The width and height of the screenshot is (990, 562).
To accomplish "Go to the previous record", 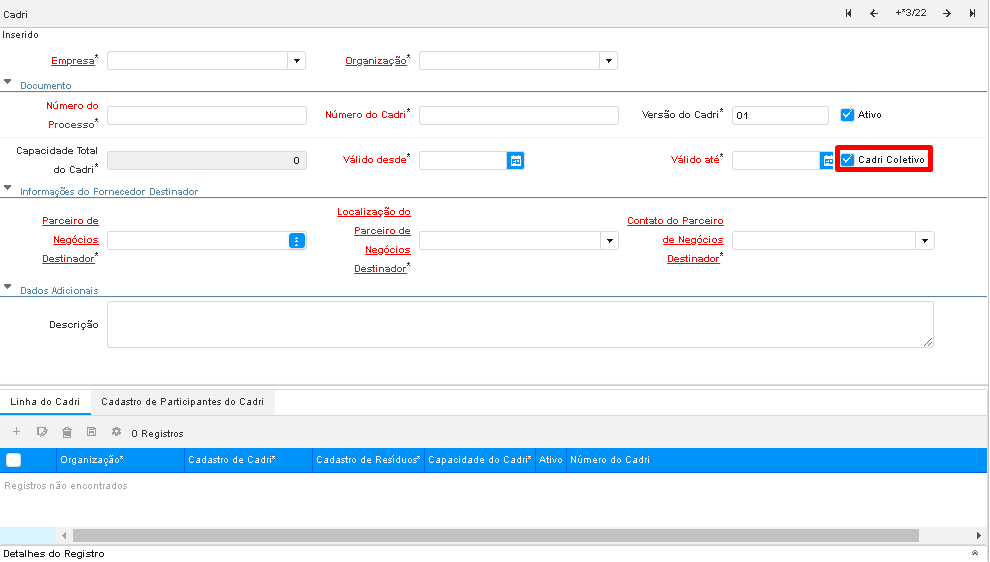I will point(873,13).
